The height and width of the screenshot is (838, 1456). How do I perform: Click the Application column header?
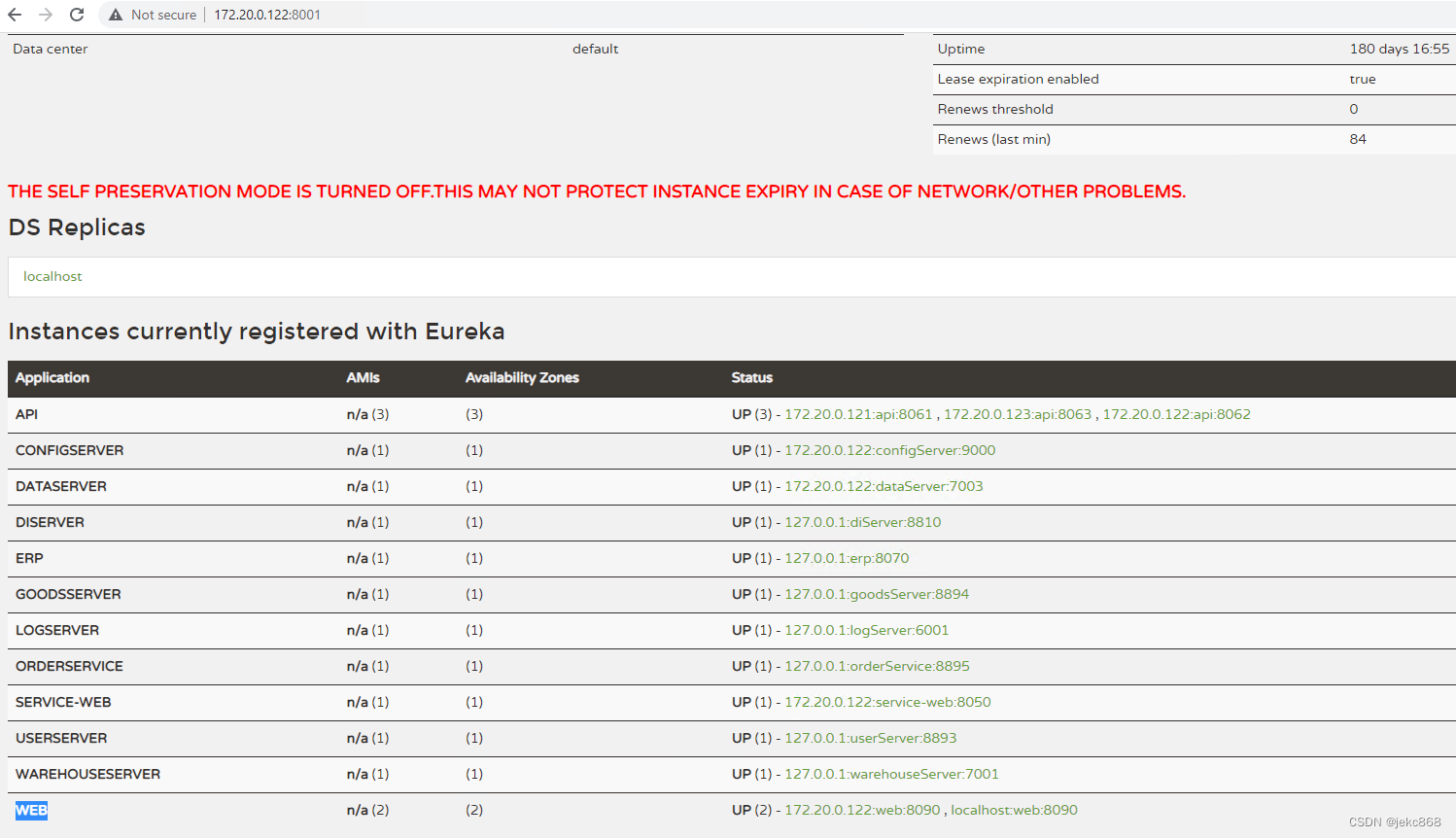[x=52, y=377]
